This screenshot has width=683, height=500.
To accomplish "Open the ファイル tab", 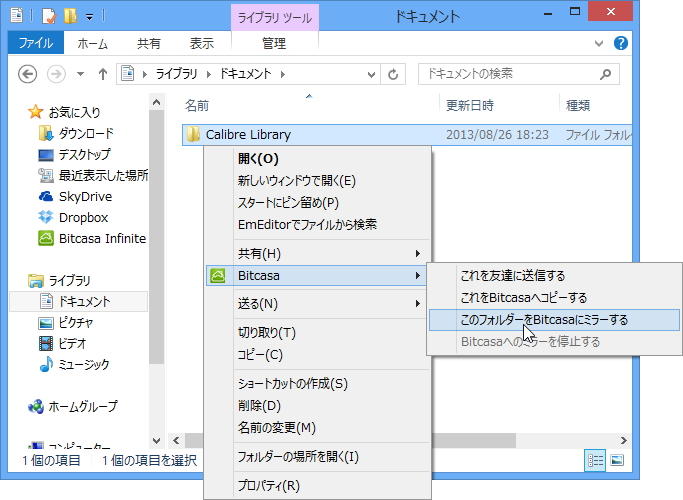I will click(x=36, y=43).
